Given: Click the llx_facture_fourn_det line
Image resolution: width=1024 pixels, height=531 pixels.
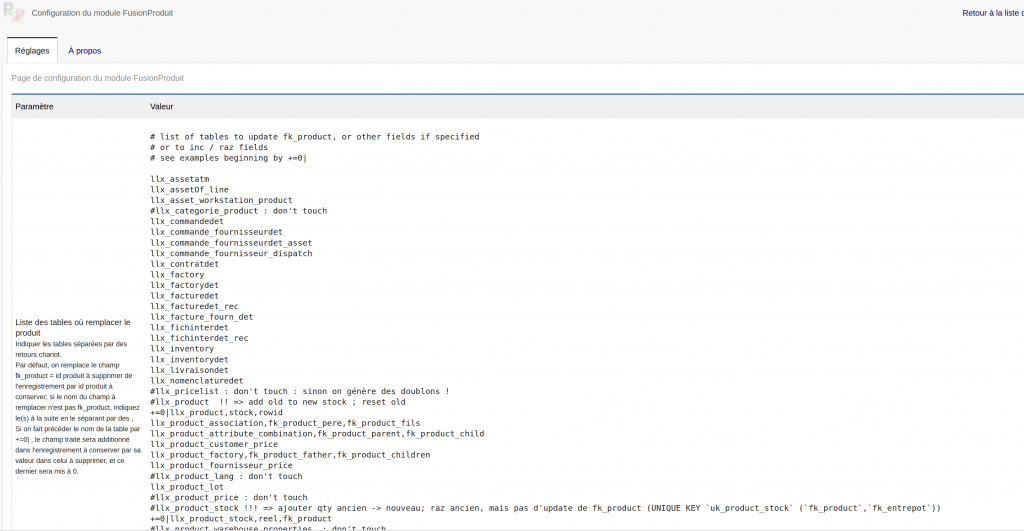Looking at the screenshot, I should [202, 317].
